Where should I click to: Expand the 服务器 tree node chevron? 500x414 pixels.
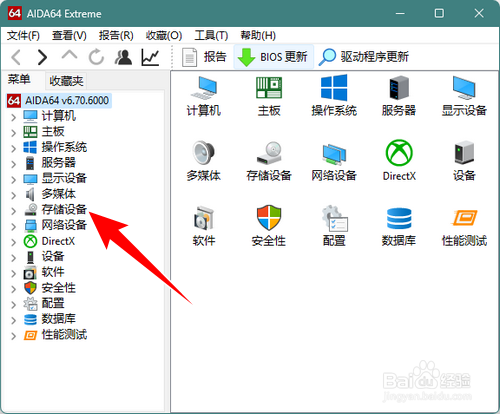click(x=13, y=164)
